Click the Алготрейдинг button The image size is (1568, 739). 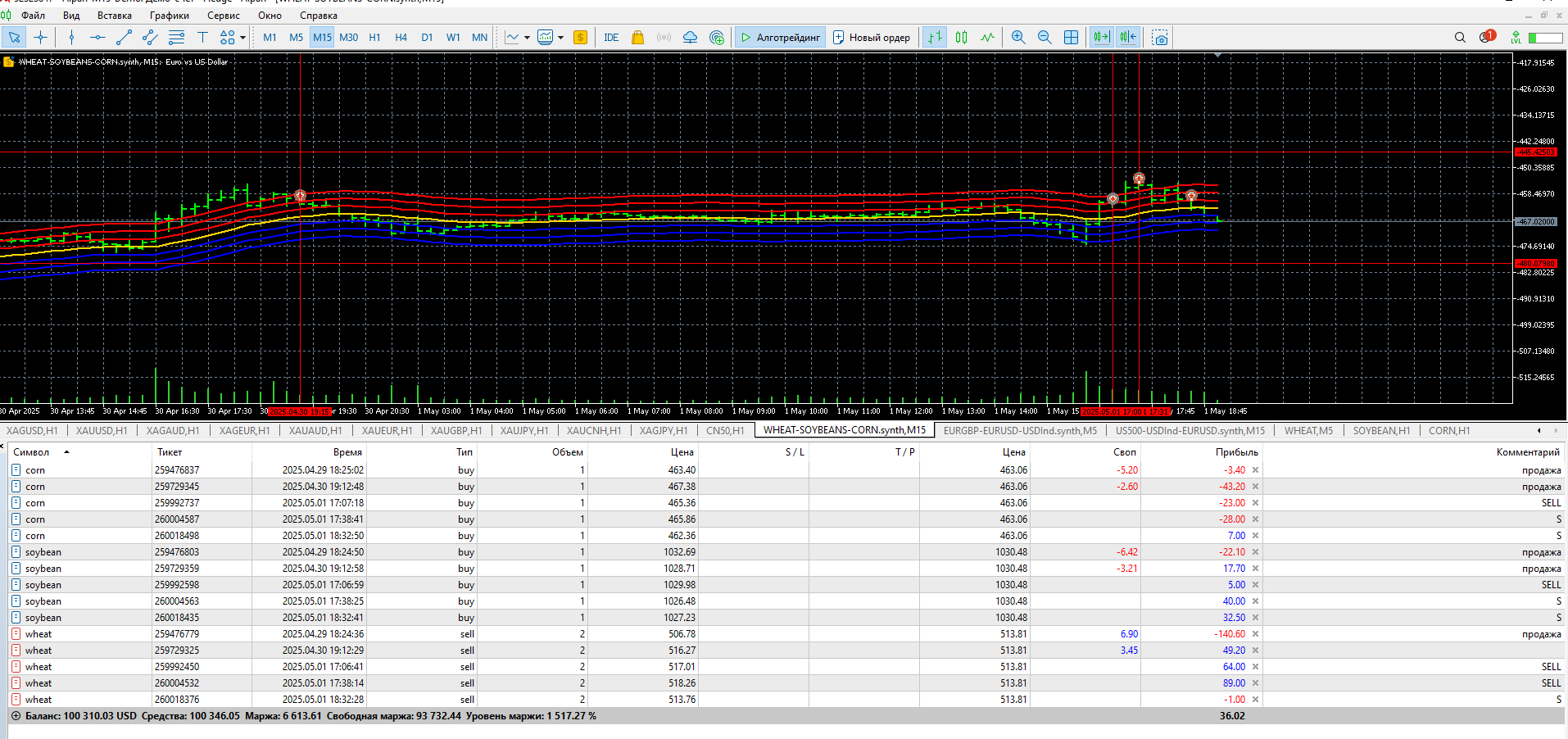(780, 37)
